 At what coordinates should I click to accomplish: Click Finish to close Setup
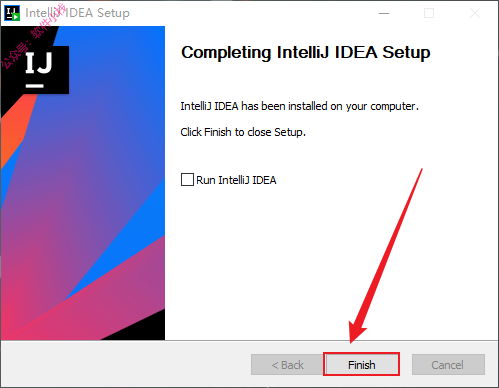coord(361,364)
